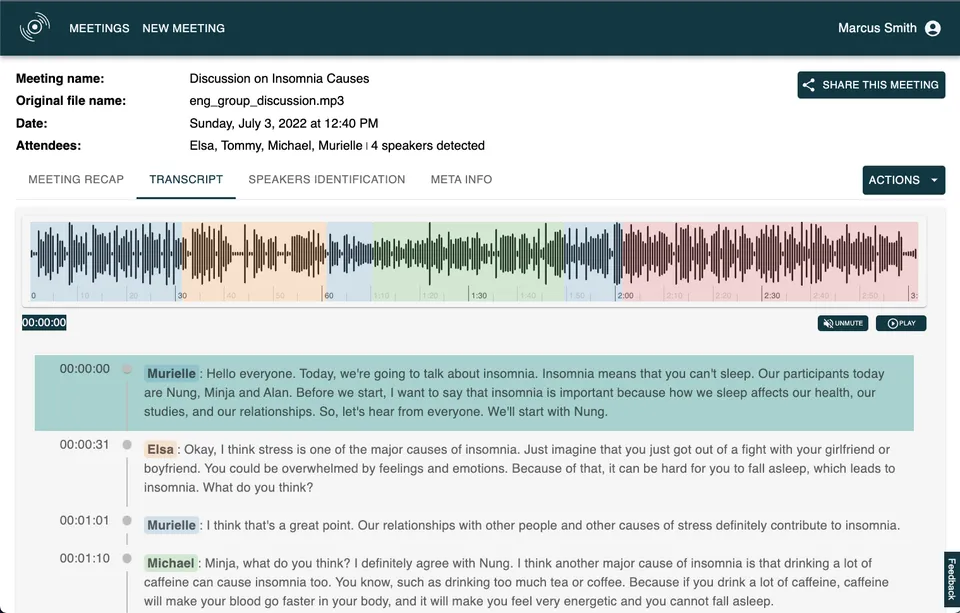This screenshot has width=960, height=613.
Task: Click Elsa's transcript text about stress
Action: coord(519,468)
